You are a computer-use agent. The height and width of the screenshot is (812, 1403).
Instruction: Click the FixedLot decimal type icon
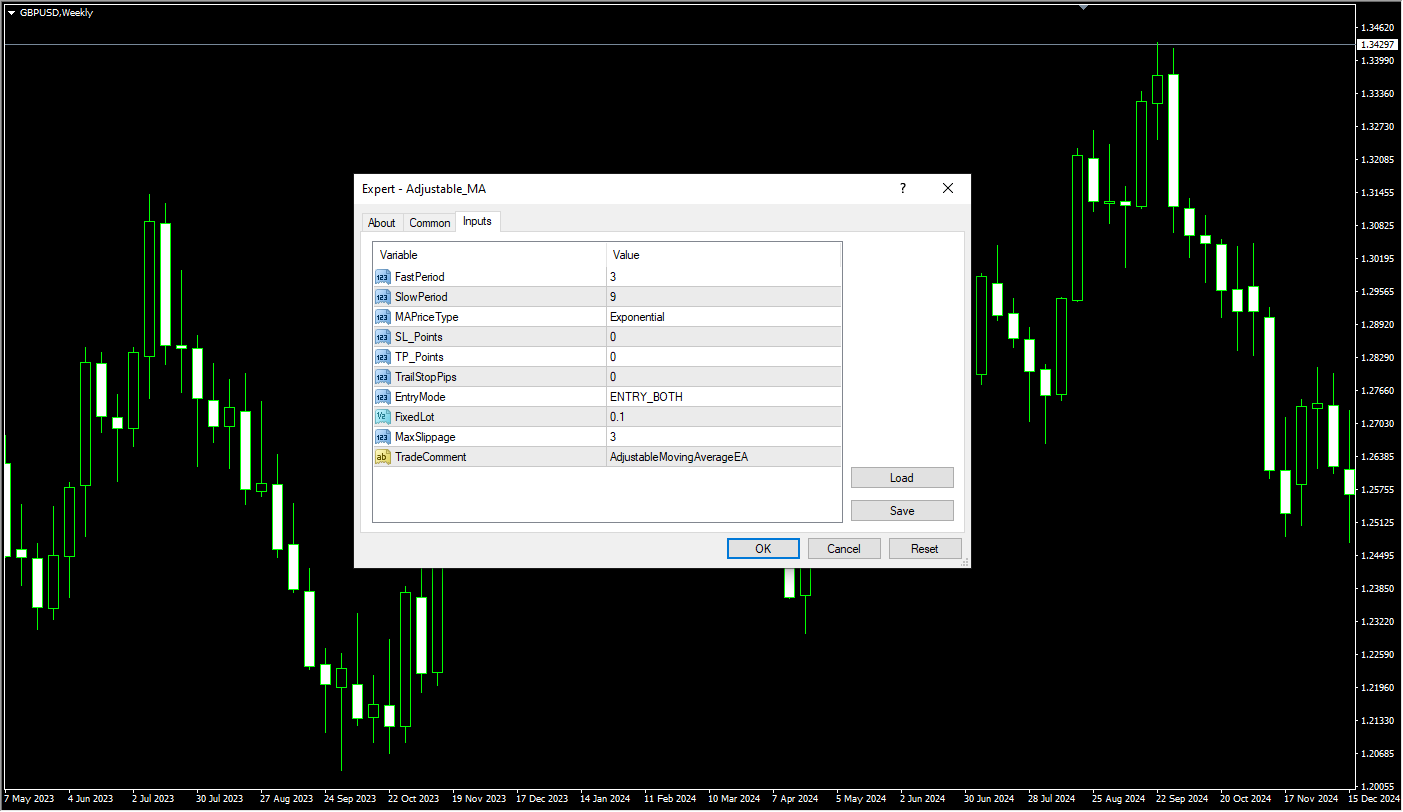[382, 417]
